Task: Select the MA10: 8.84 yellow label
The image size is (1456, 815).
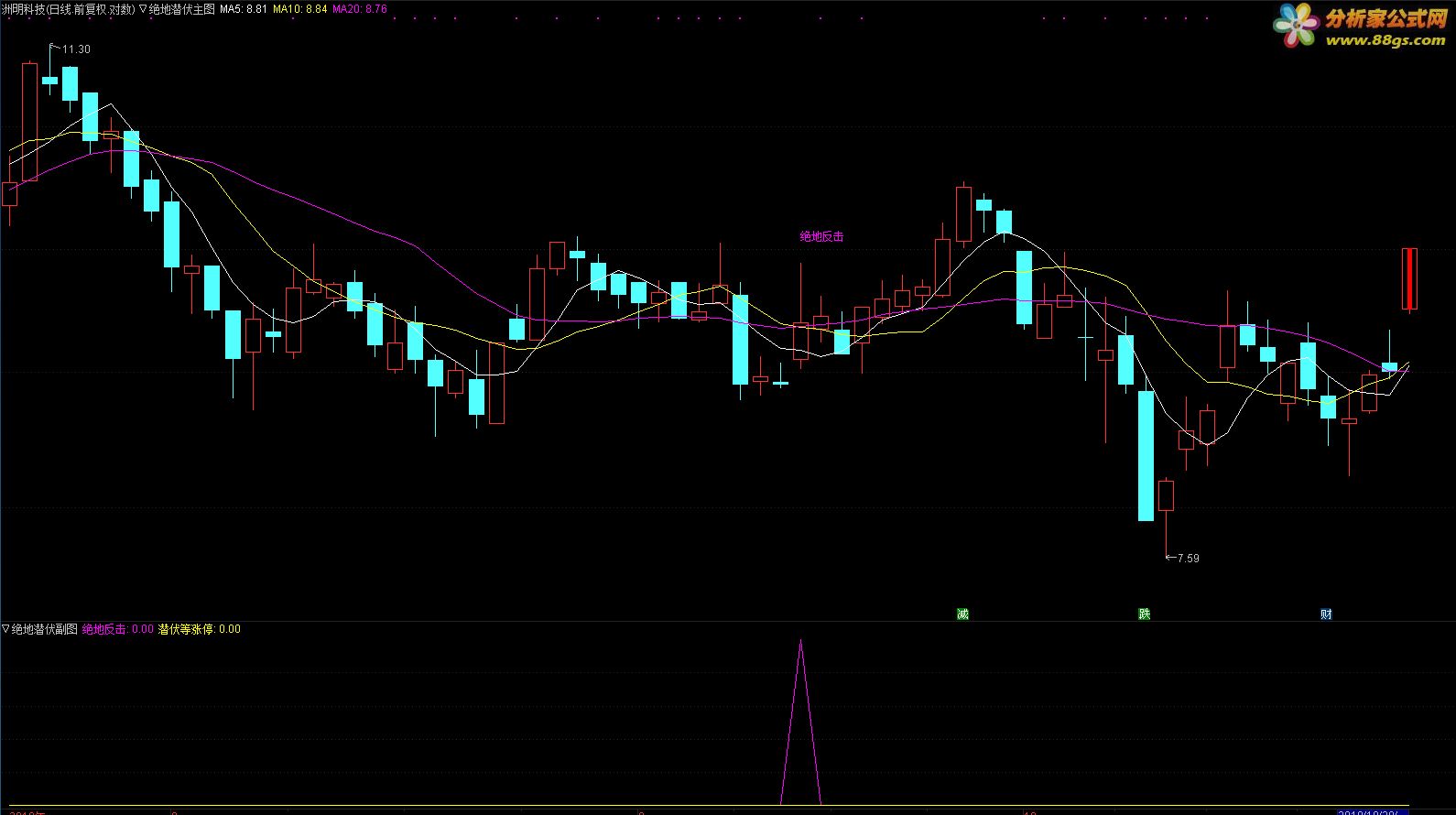Action: (300, 9)
